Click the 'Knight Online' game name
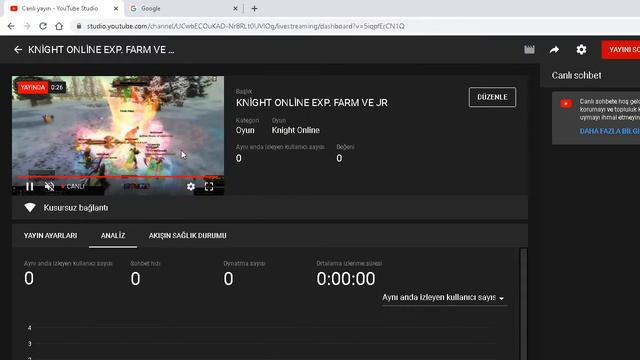 click(296, 130)
